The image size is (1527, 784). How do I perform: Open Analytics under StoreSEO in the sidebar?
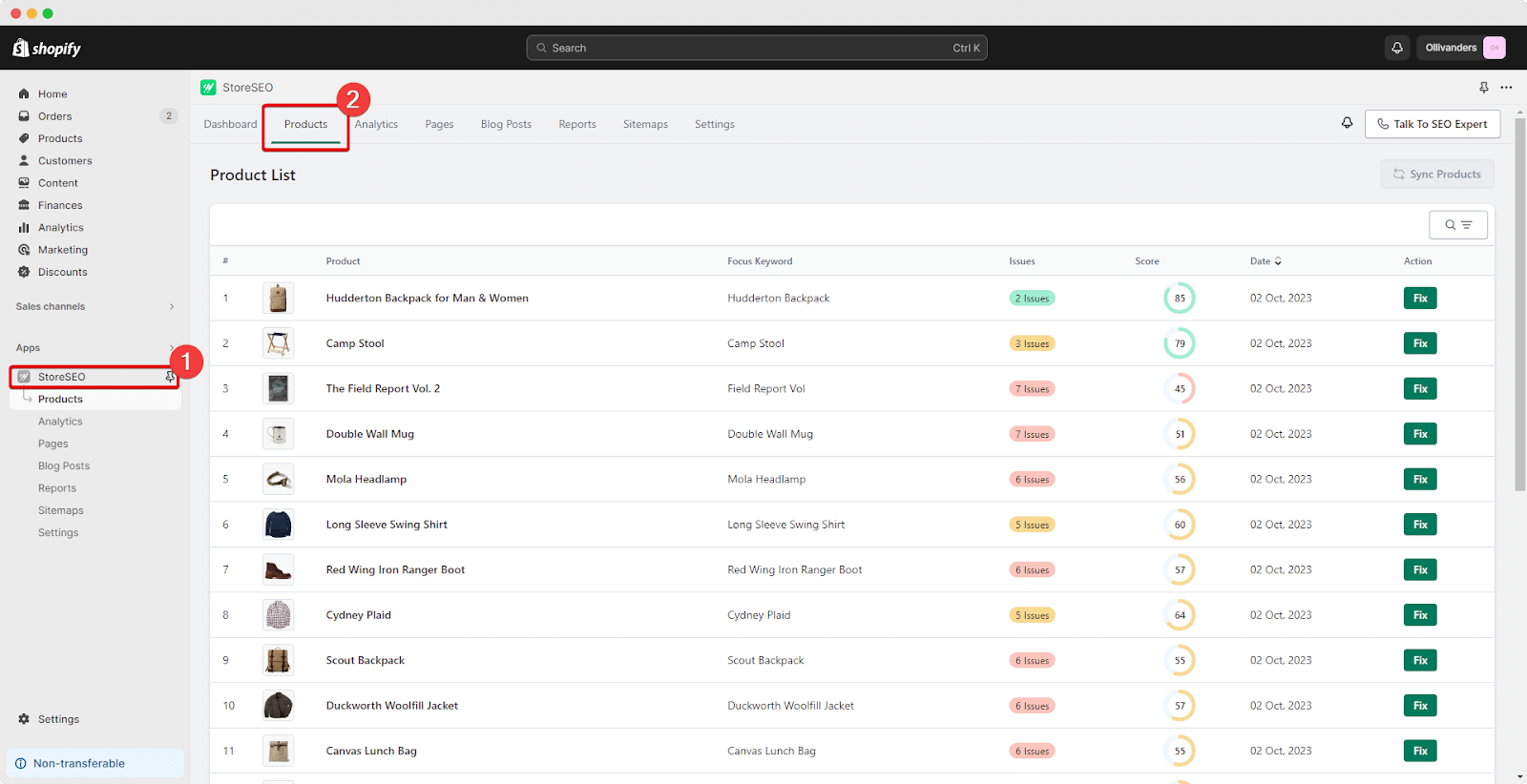[60, 422]
